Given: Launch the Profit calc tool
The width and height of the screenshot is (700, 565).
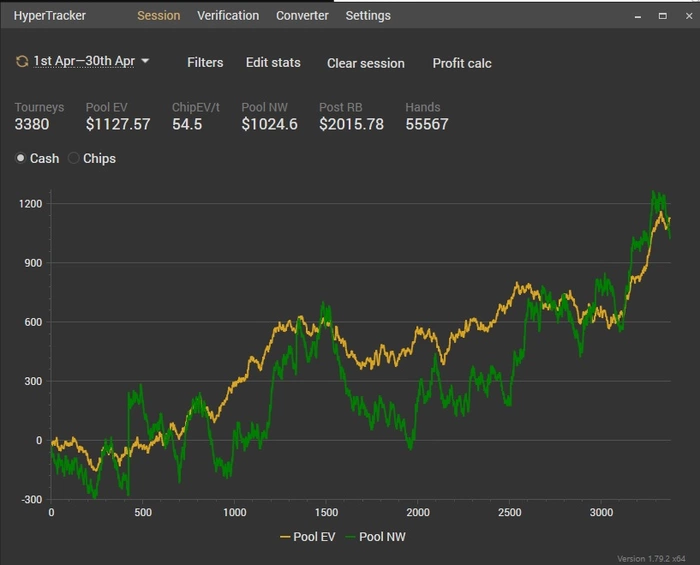Looking at the screenshot, I should [x=462, y=63].
